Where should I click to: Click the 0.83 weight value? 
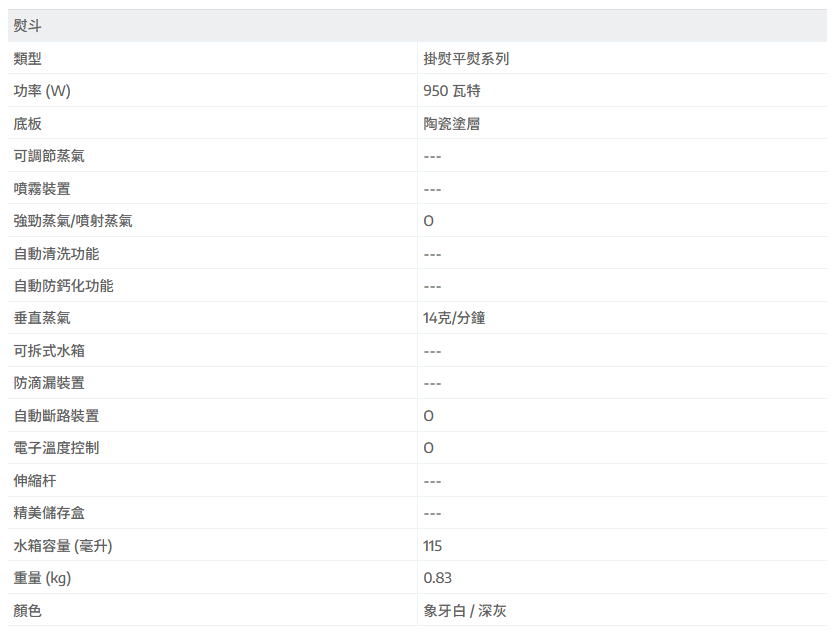click(x=437, y=578)
